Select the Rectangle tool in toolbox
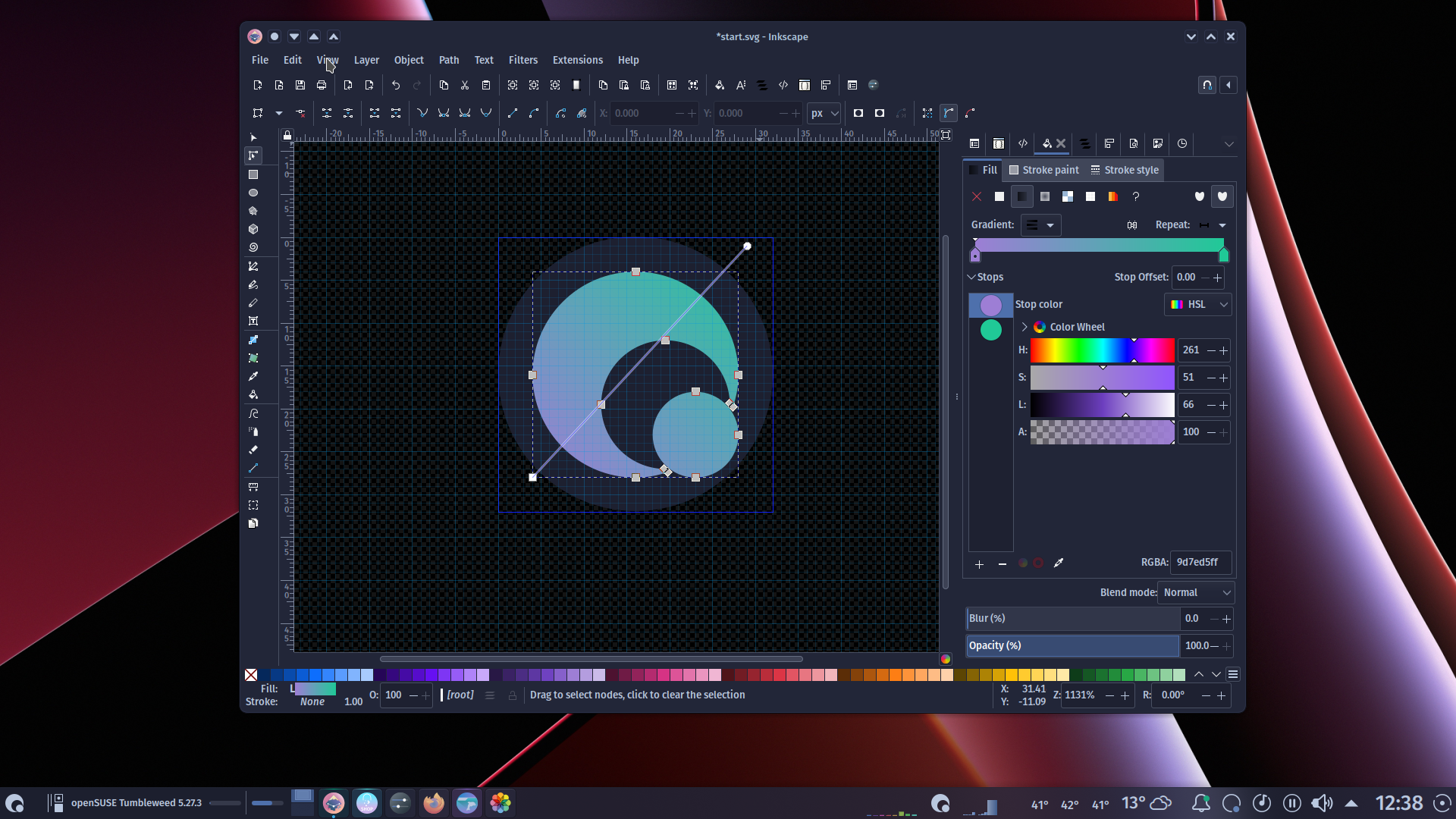The width and height of the screenshot is (1456, 819). [253, 174]
